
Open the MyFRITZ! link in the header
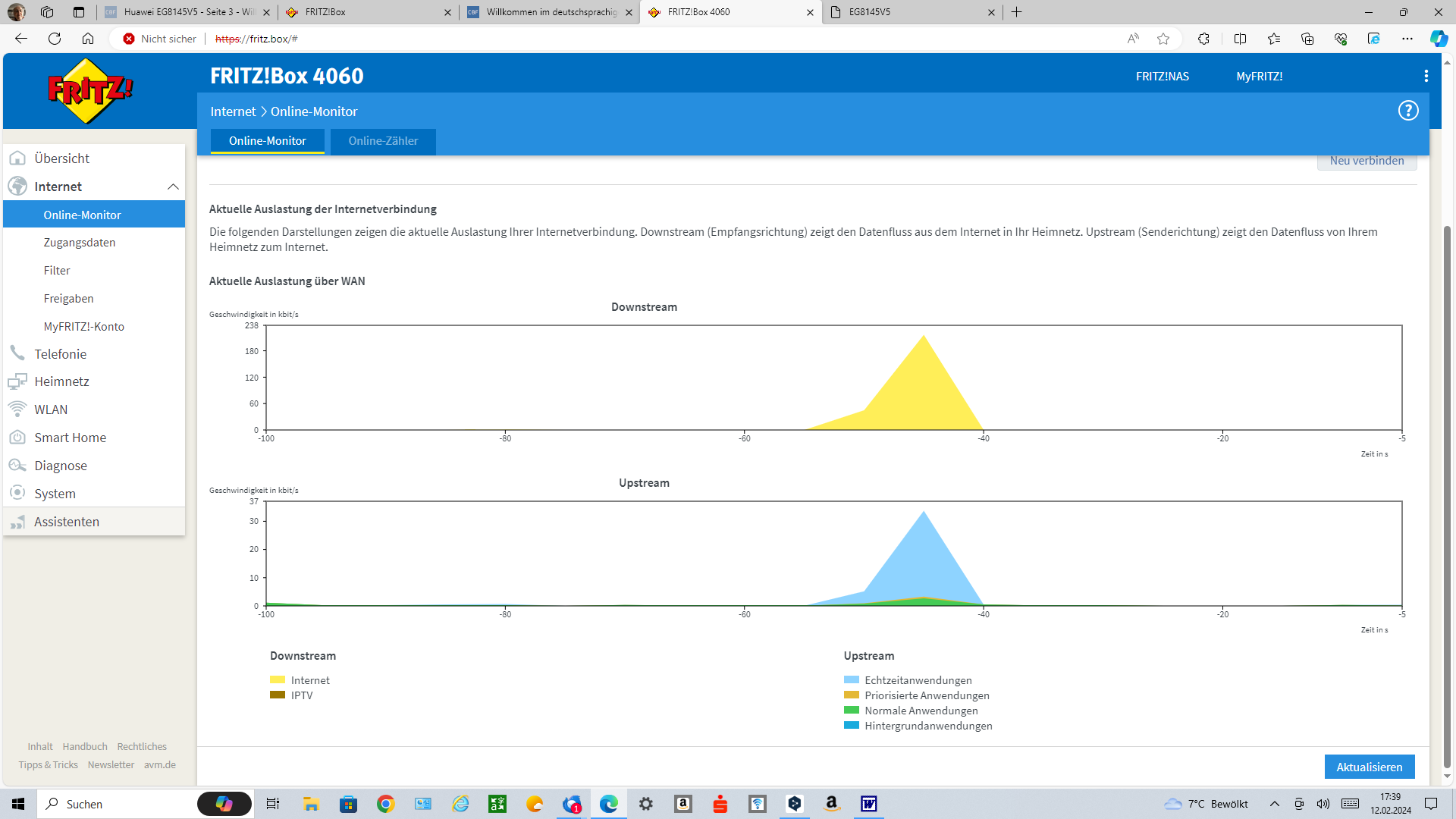[x=1259, y=77]
